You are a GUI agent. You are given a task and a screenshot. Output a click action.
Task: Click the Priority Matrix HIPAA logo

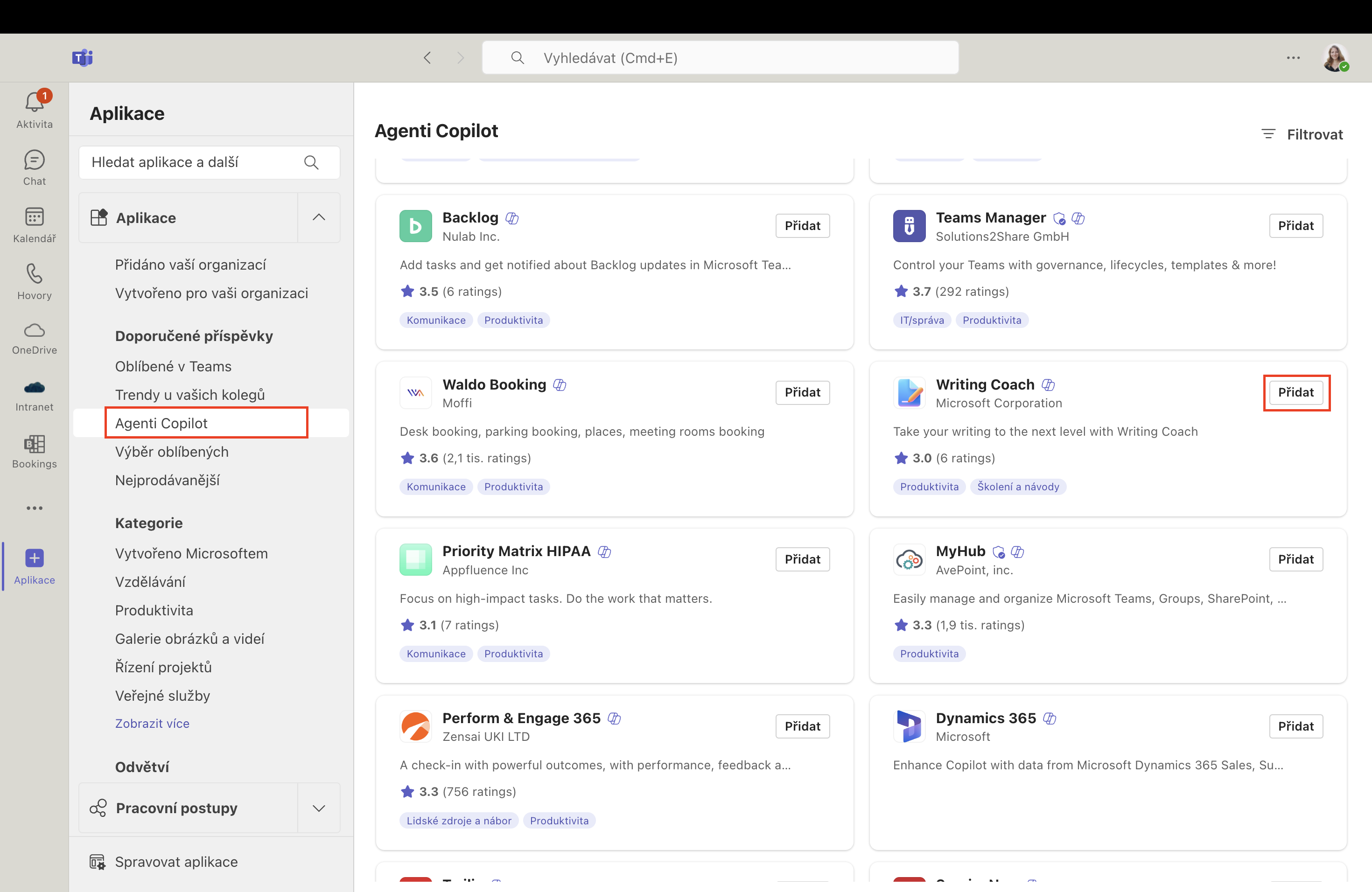(416, 559)
